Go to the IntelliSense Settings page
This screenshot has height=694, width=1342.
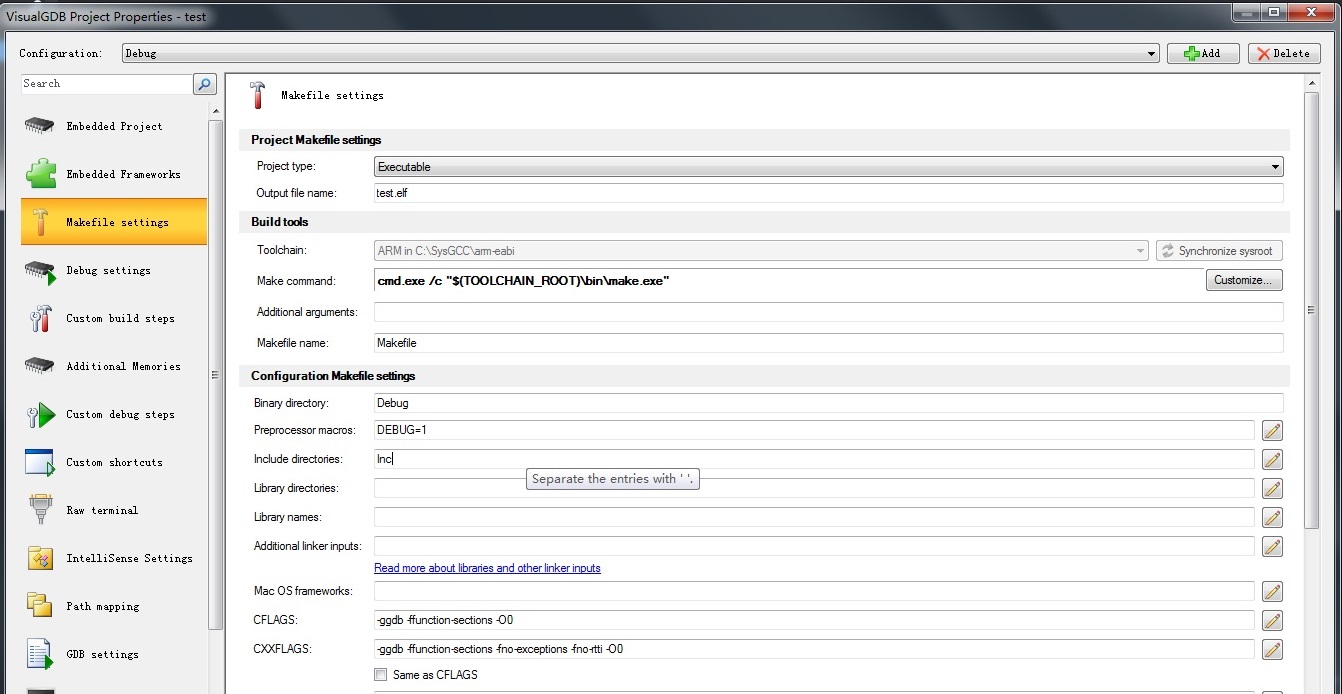click(x=114, y=558)
